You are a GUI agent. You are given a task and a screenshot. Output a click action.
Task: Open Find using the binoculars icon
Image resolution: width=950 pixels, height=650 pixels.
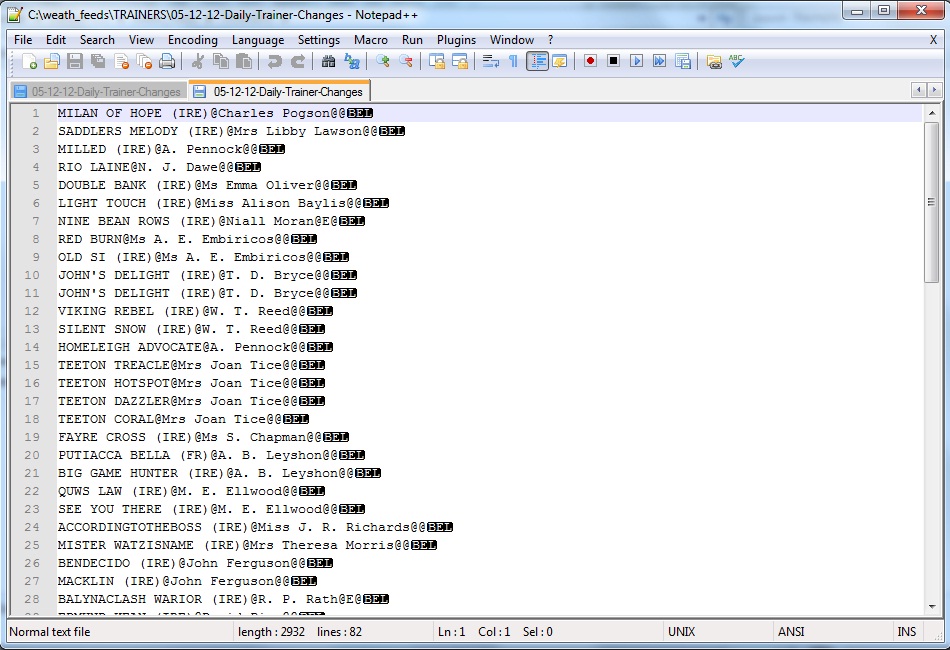point(328,61)
